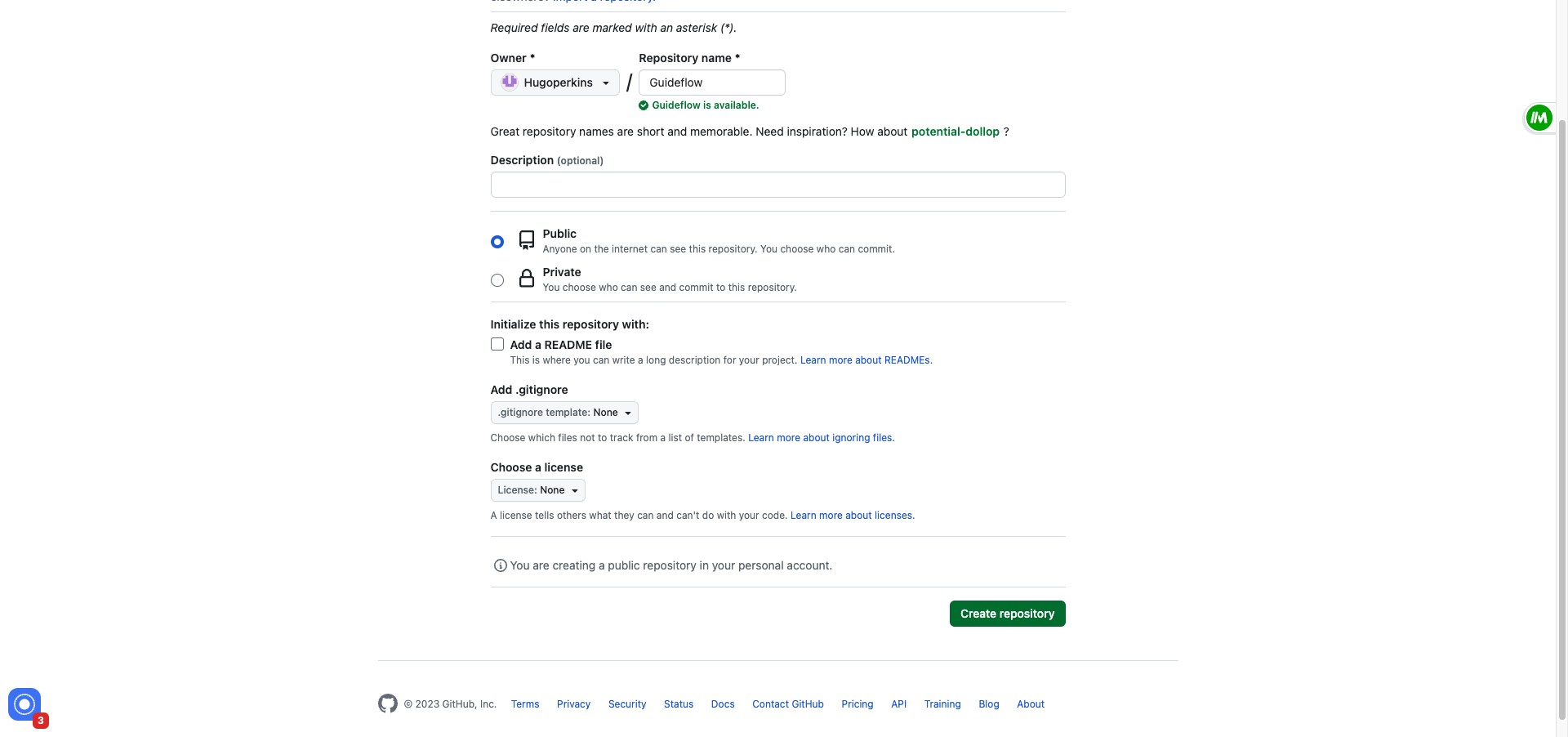Open the Owner dropdown

tap(555, 82)
